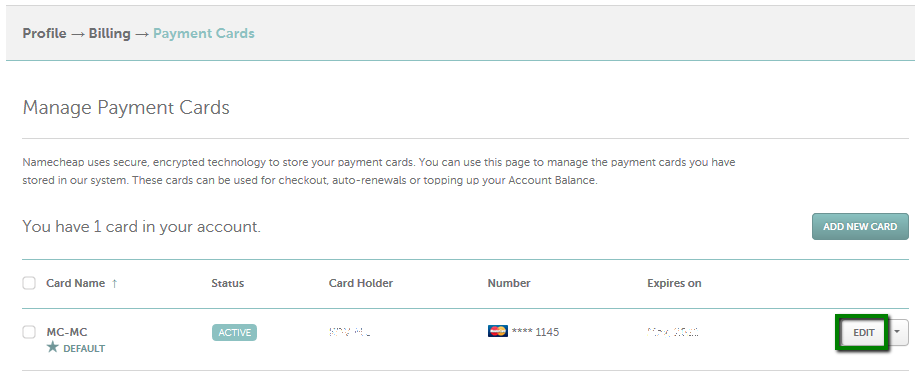Tick the select-all checkbox in table header
915x375 pixels.
[x=29, y=283]
